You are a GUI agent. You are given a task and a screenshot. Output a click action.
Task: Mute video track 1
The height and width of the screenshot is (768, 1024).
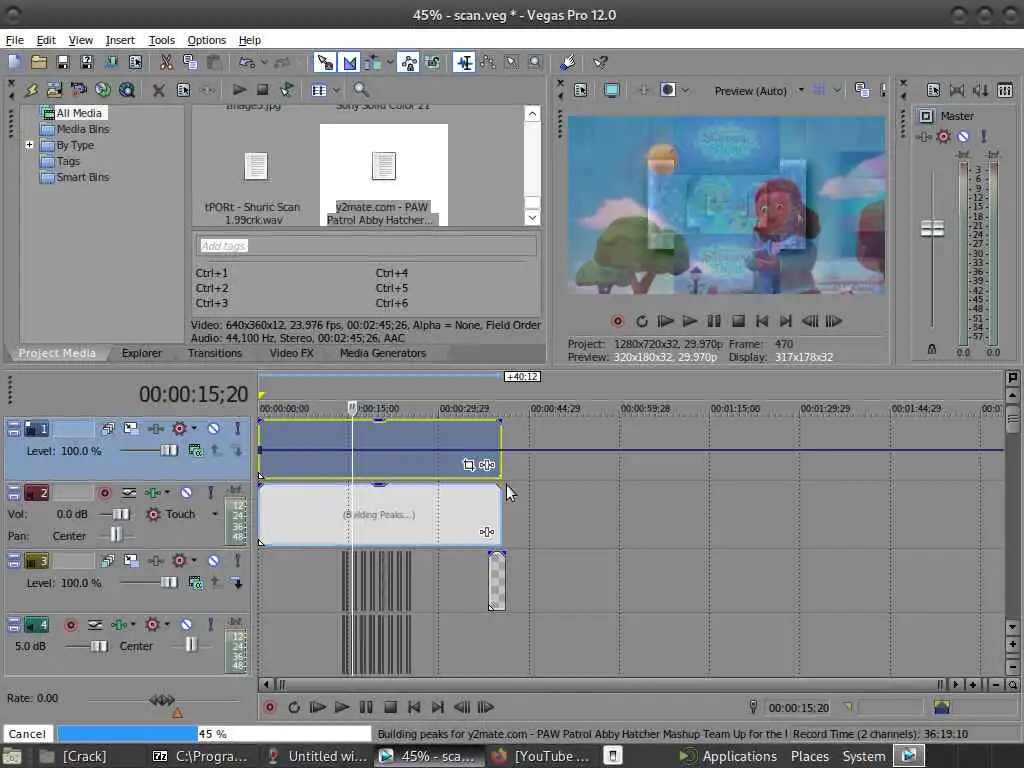pos(213,428)
